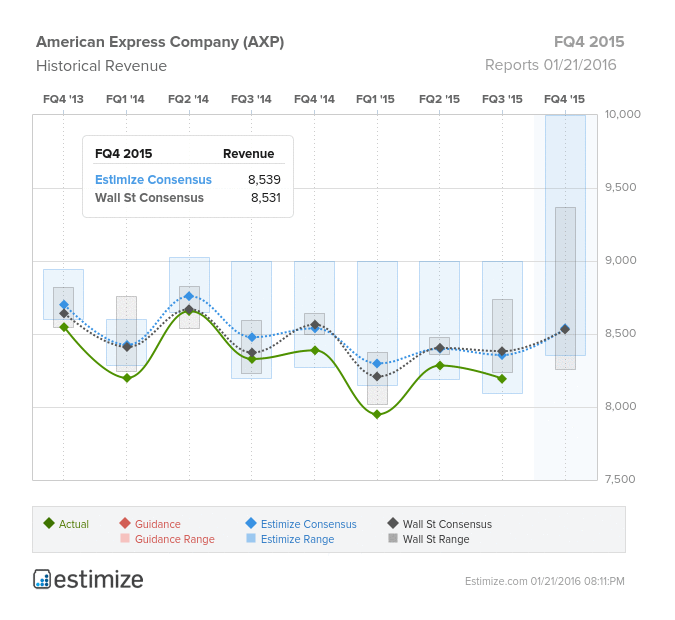Image resolution: width=675 pixels, height=620 pixels.
Task: Click the Revenue heading in tooltip
Action: point(248,154)
